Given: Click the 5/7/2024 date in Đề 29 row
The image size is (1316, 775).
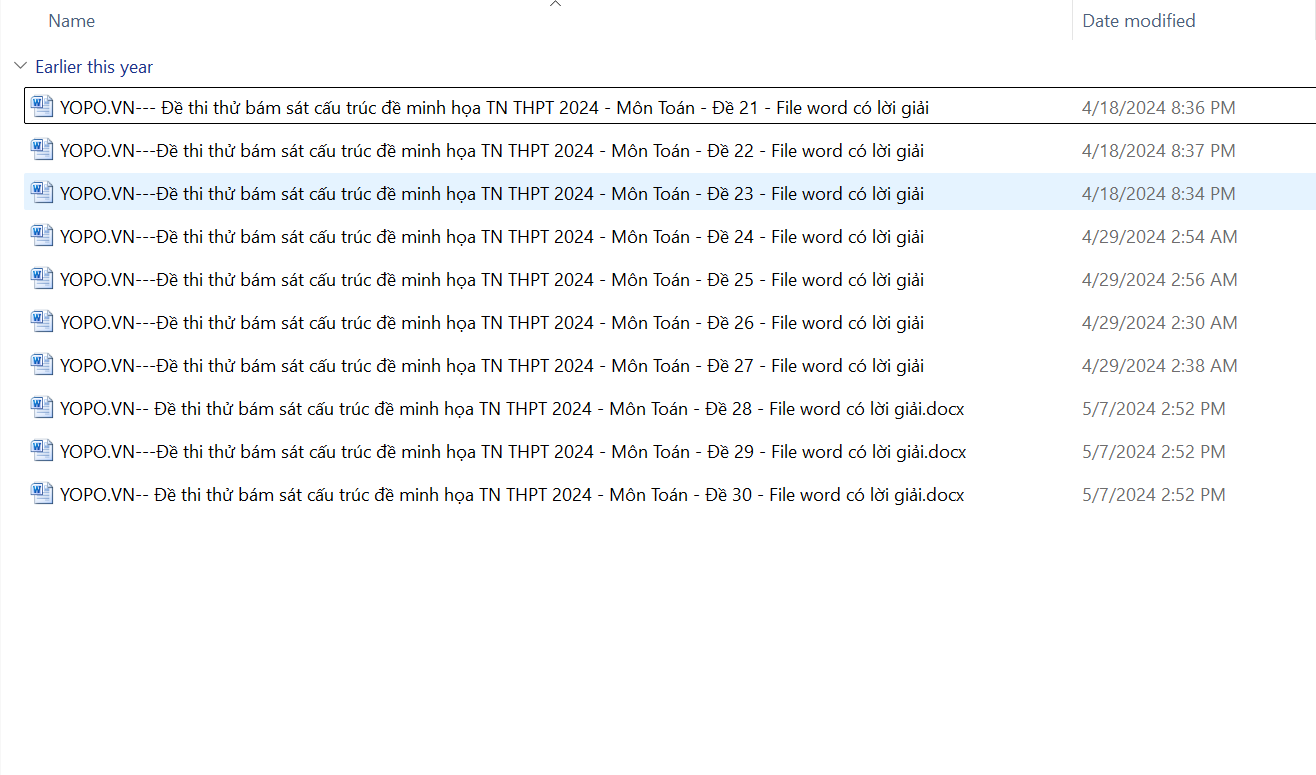Looking at the screenshot, I should pos(1154,452).
